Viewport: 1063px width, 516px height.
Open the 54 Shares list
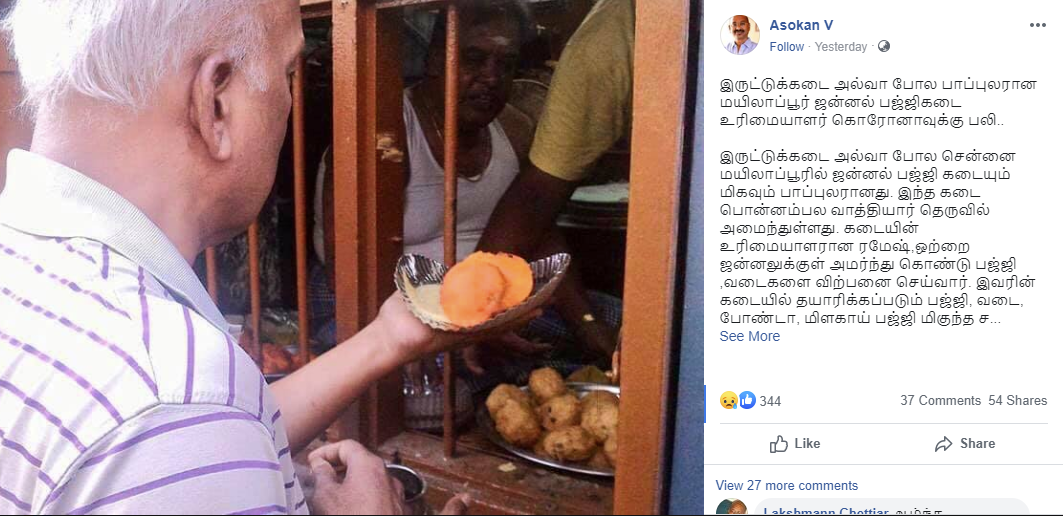1018,401
